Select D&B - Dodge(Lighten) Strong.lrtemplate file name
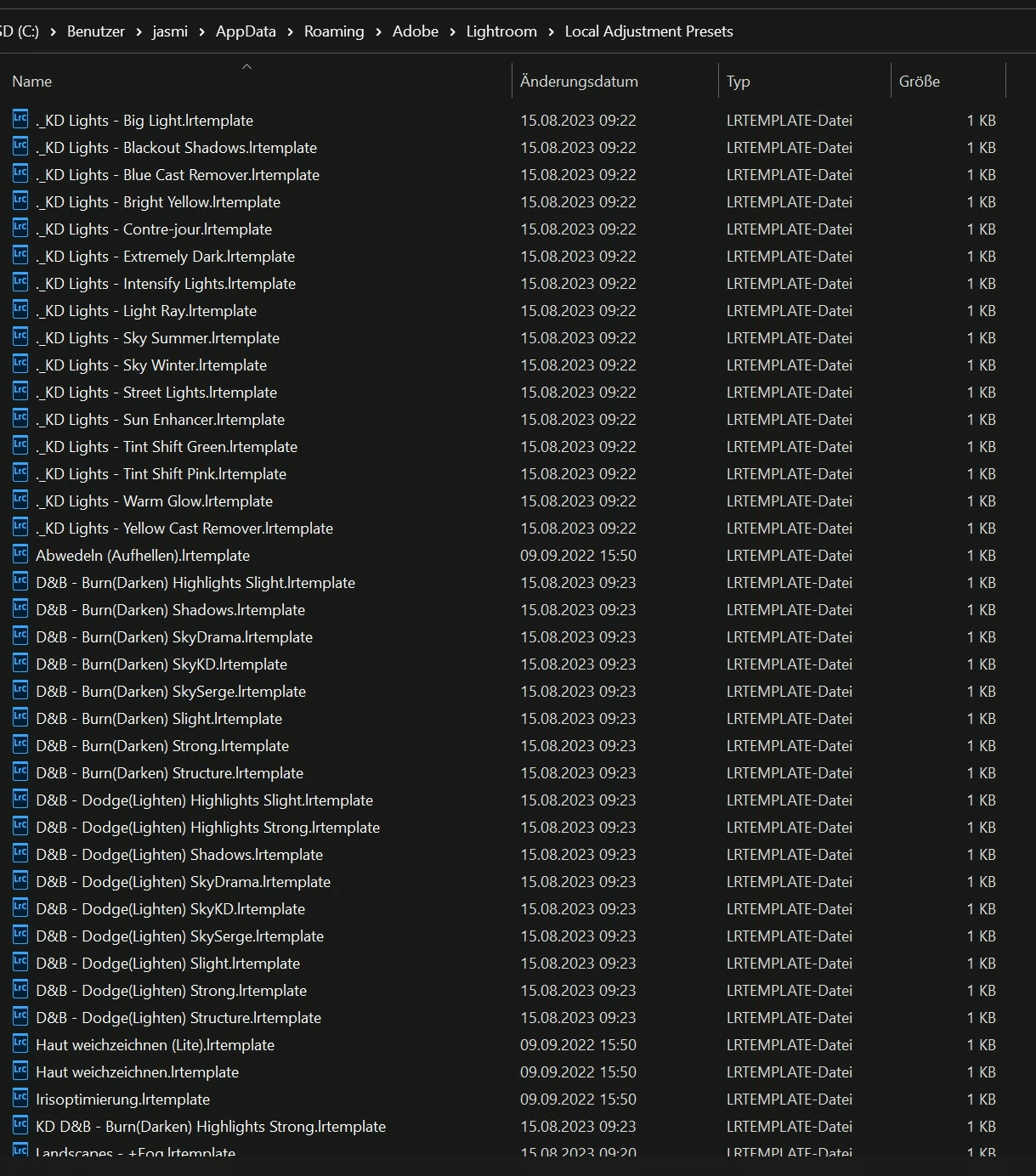 click(x=171, y=990)
